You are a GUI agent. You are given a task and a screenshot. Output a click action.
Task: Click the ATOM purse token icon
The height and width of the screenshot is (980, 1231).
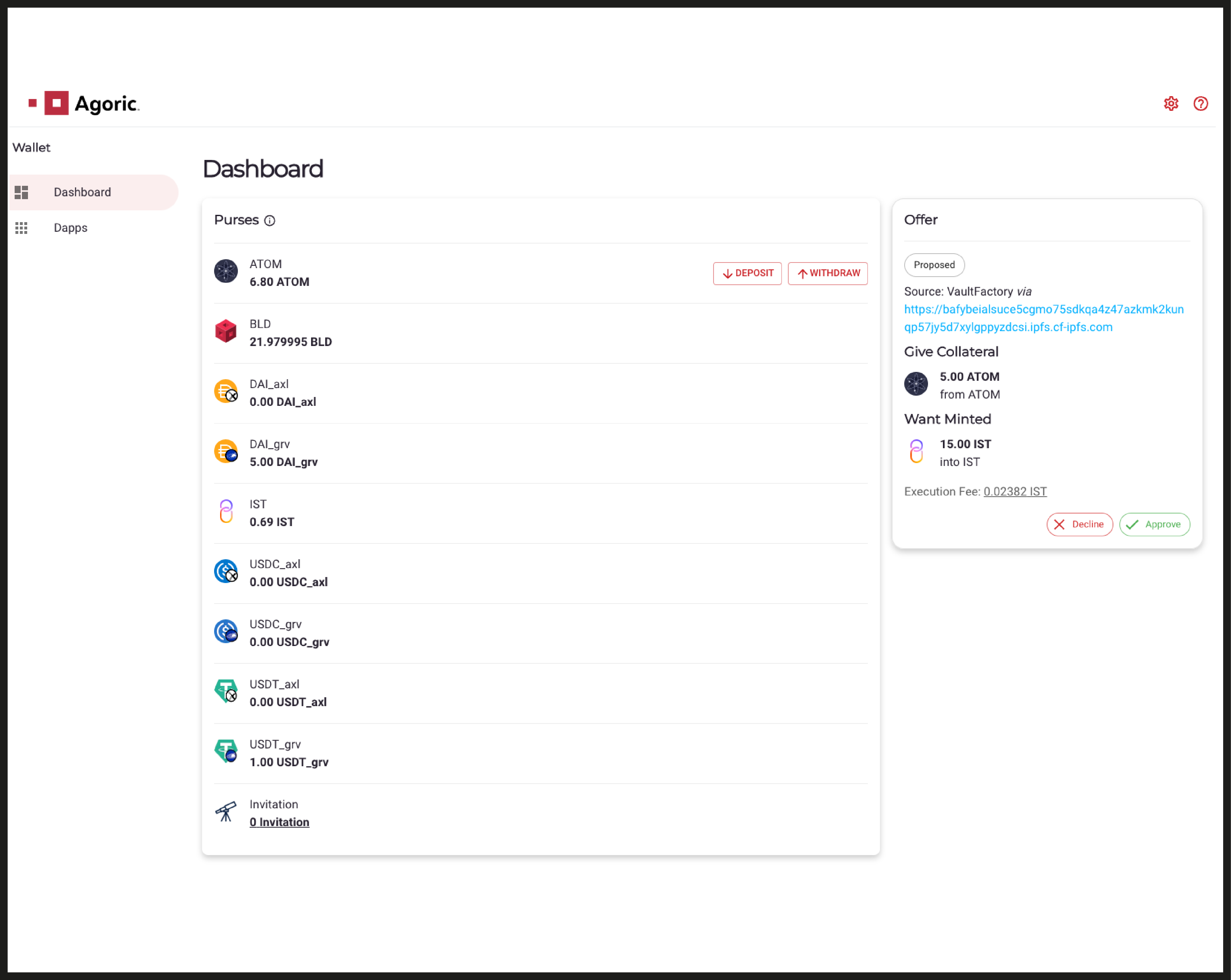[226, 271]
